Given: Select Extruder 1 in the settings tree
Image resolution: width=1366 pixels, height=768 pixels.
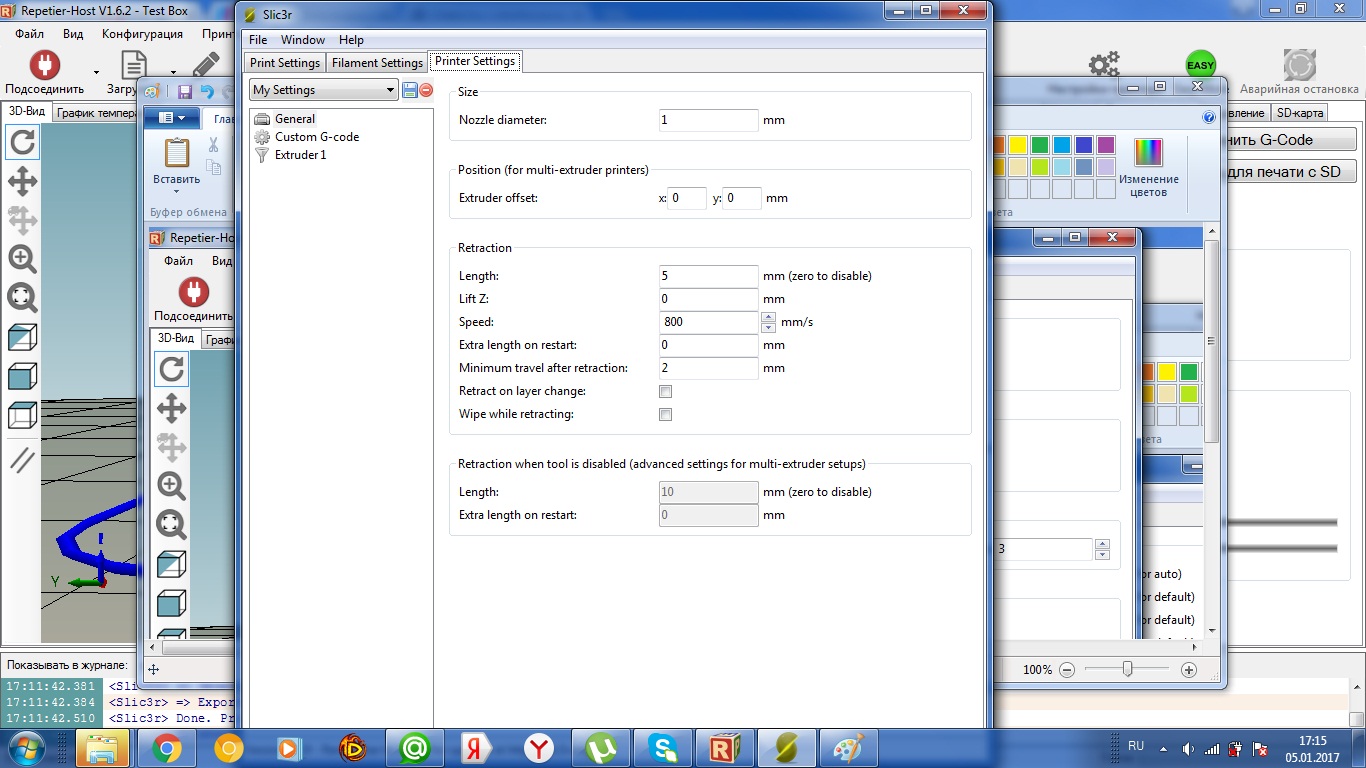Looking at the screenshot, I should (x=300, y=155).
